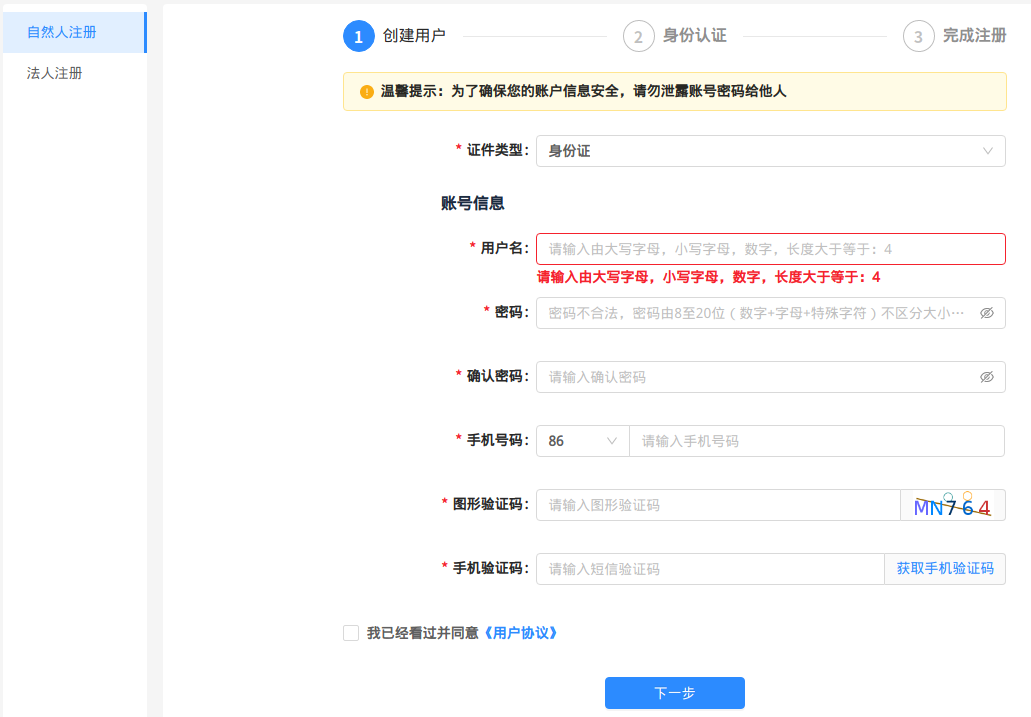Toggle visibility eye in 确认密码 field
This screenshot has width=1031, height=717.
pyautogui.click(x=986, y=377)
